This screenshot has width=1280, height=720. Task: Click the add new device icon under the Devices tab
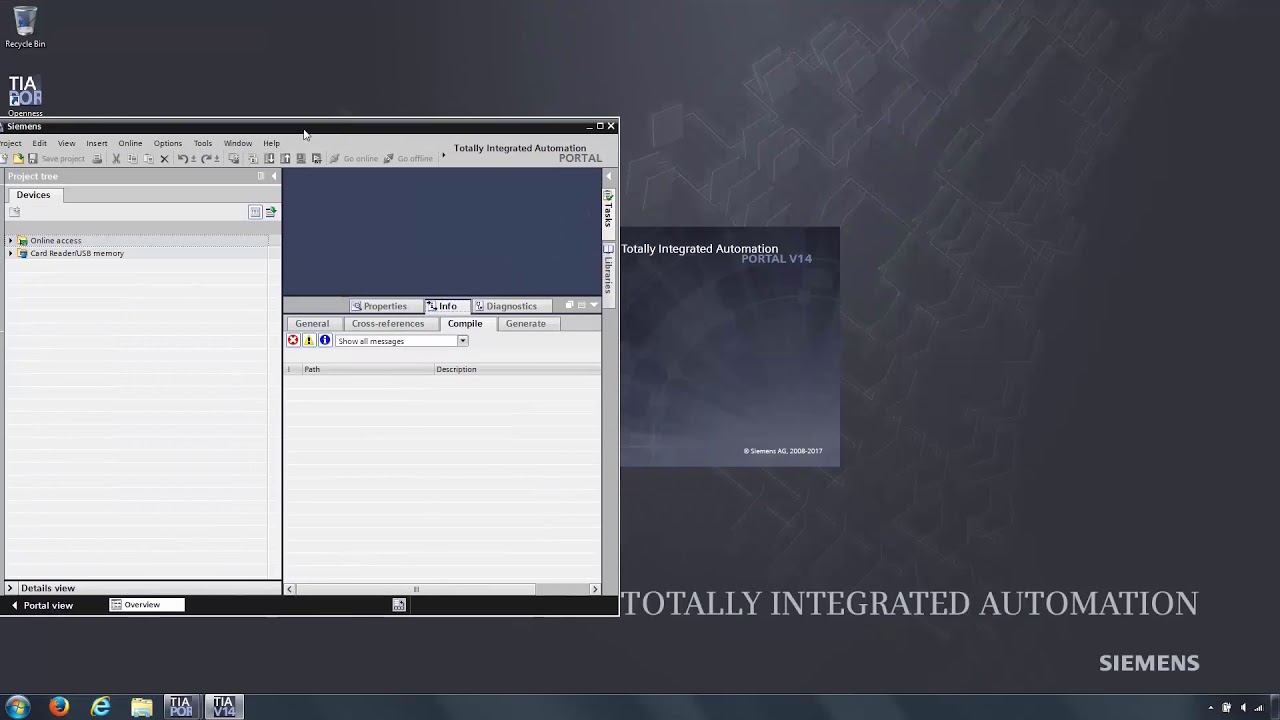coord(14,212)
